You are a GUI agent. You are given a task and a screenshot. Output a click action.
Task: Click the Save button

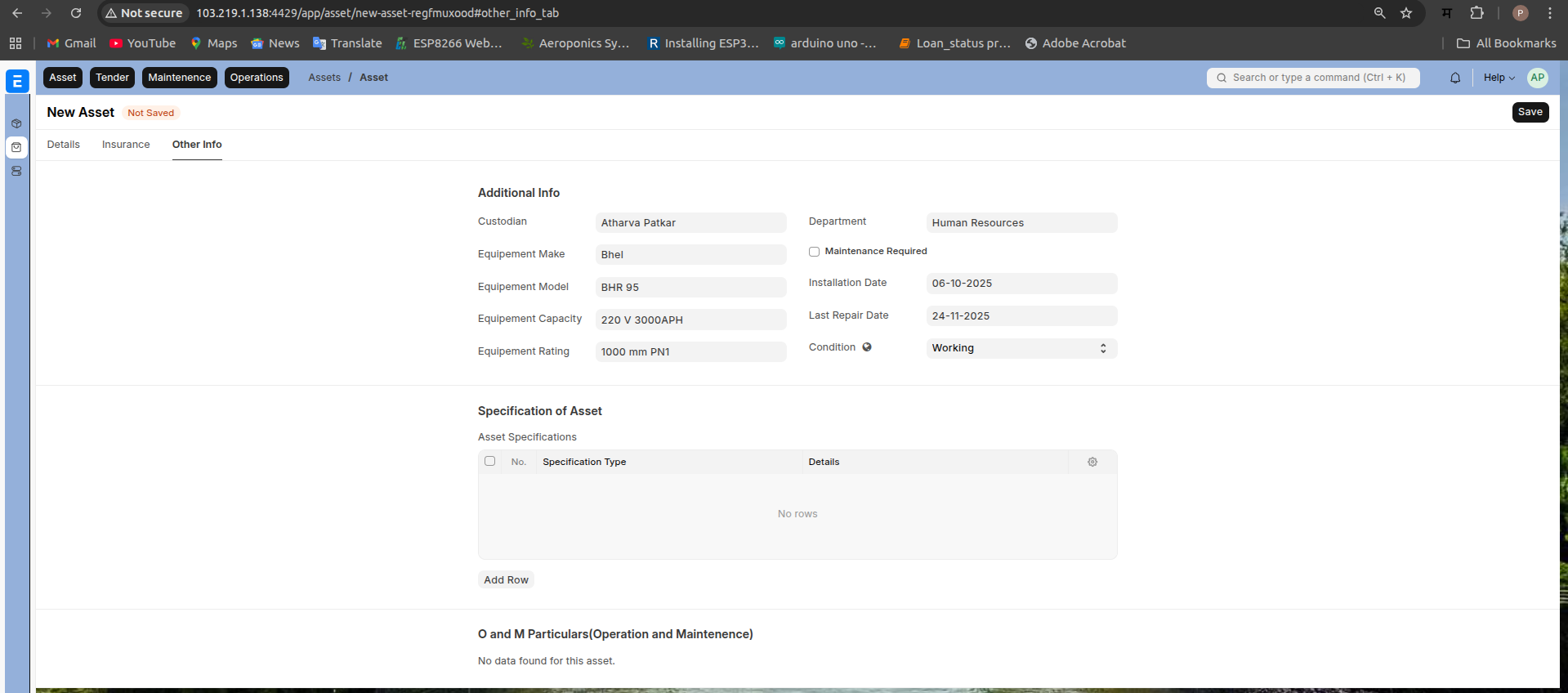[x=1530, y=113]
